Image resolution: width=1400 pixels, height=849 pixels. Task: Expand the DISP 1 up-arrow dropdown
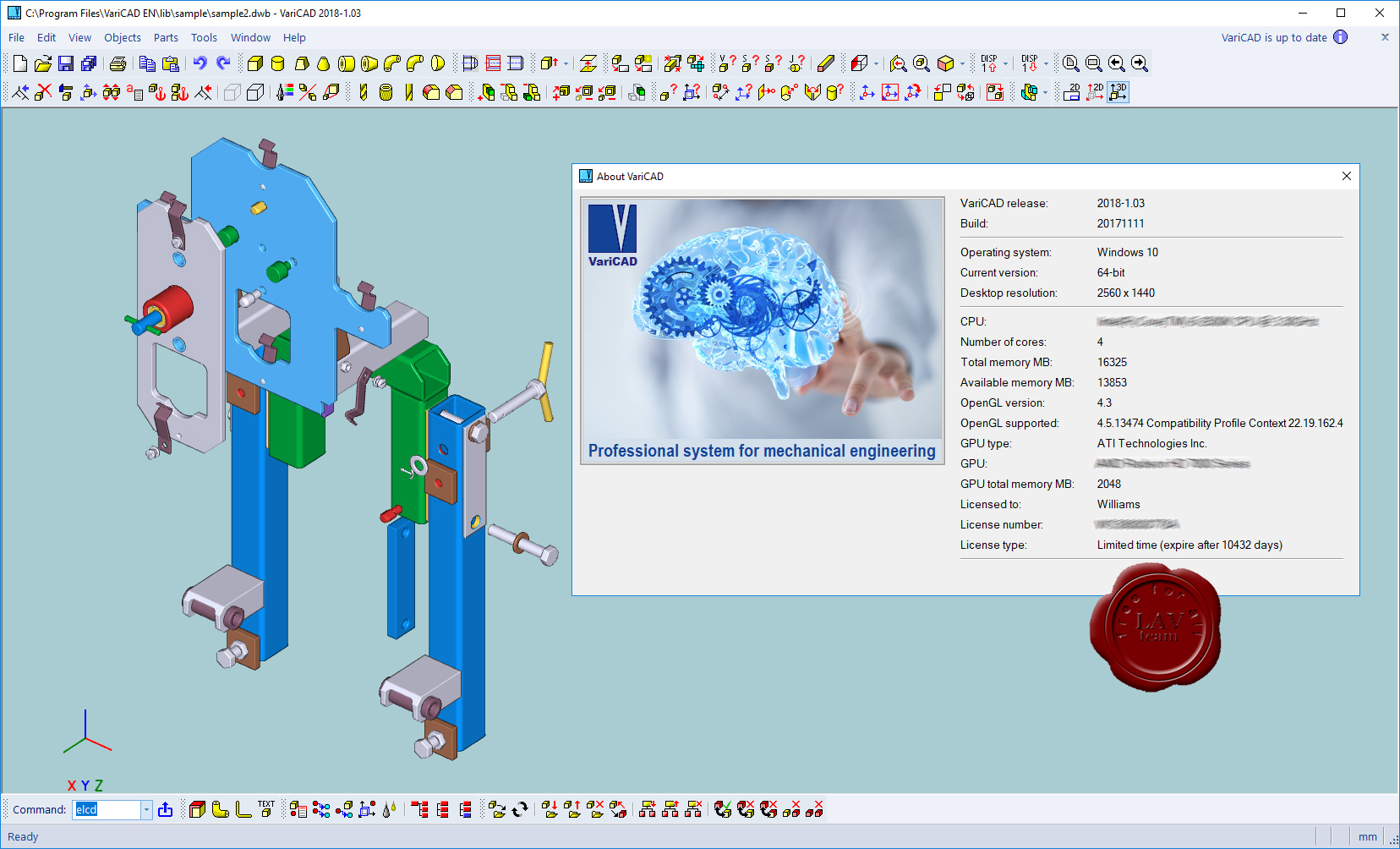[1005, 63]
